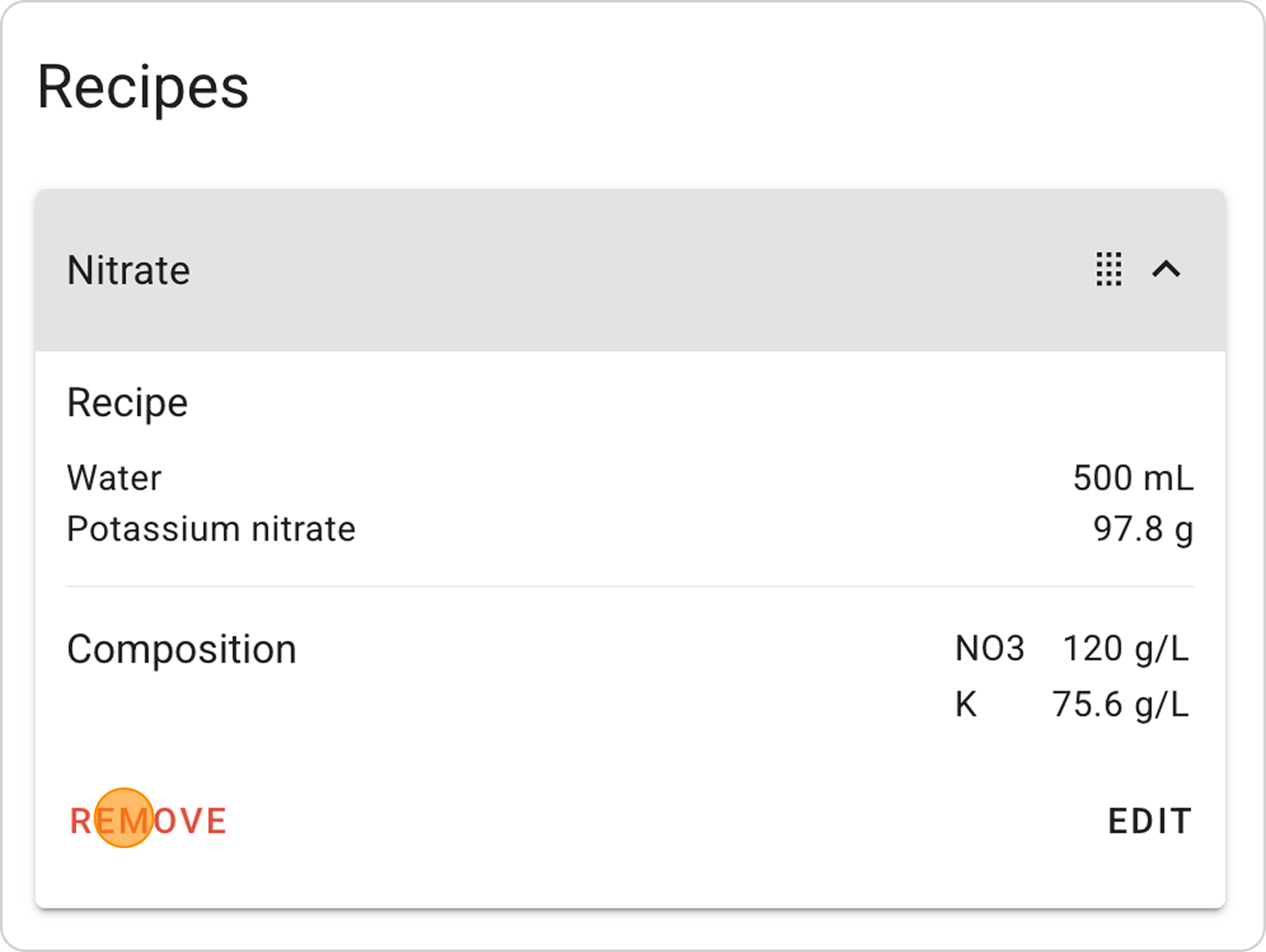Click the Composition section label
The height and width of the screenshot is (952, 1266).
click(x=182, y=649)
